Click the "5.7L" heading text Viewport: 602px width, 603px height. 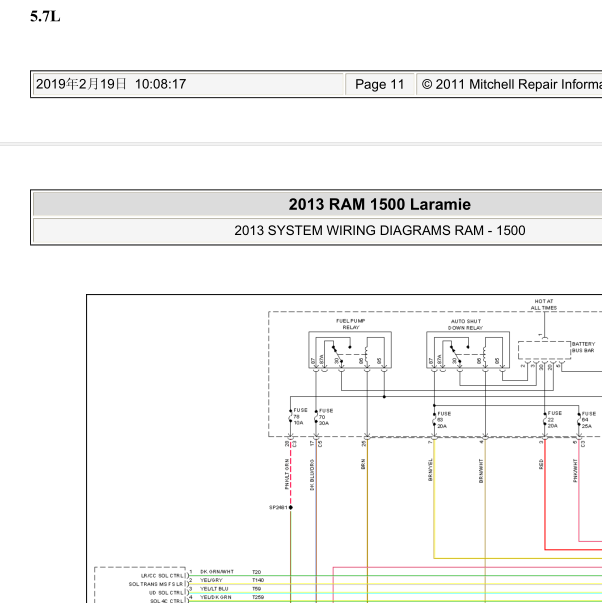[x=45, y=17]
